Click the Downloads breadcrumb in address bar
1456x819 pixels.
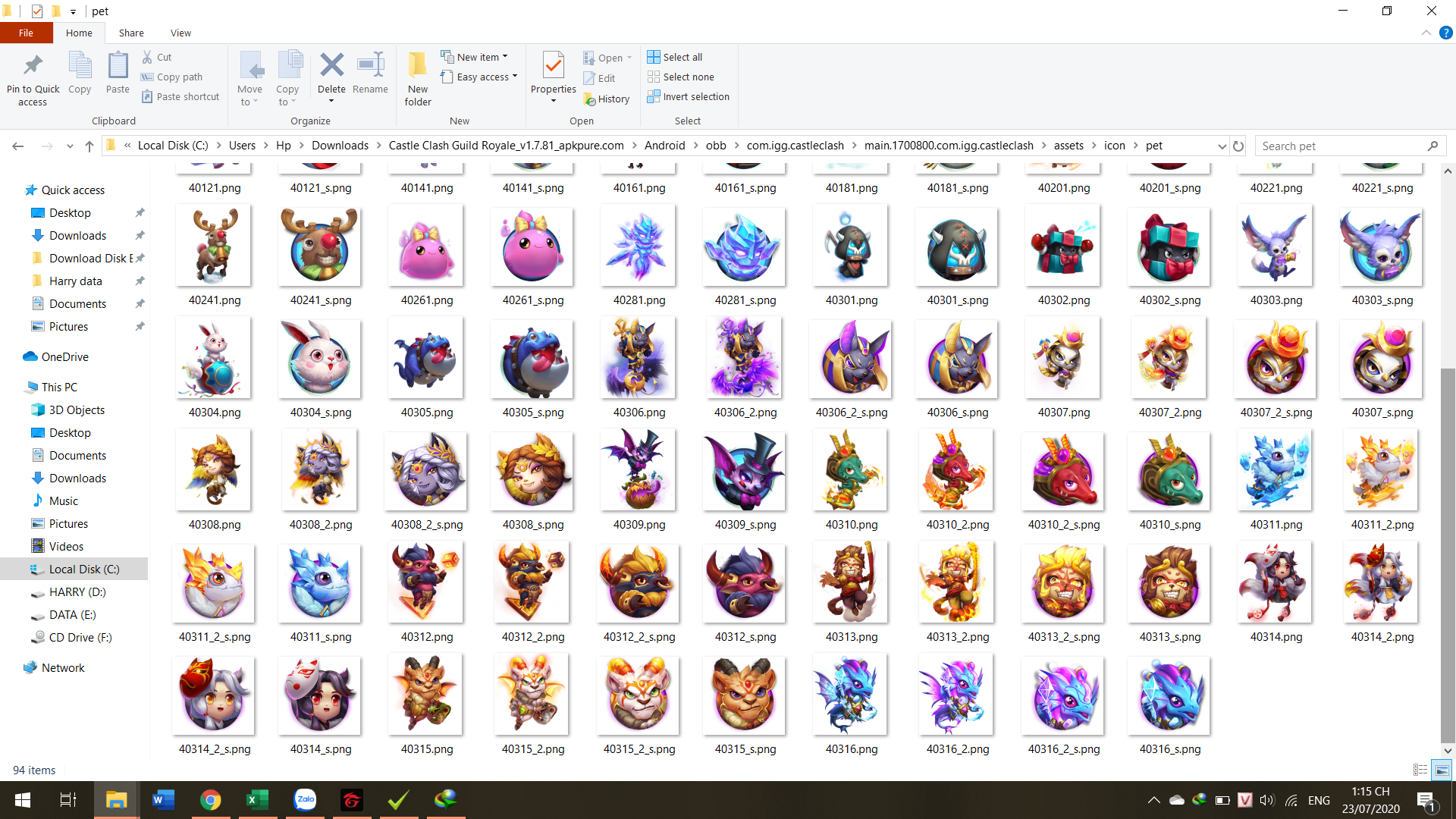340,146
